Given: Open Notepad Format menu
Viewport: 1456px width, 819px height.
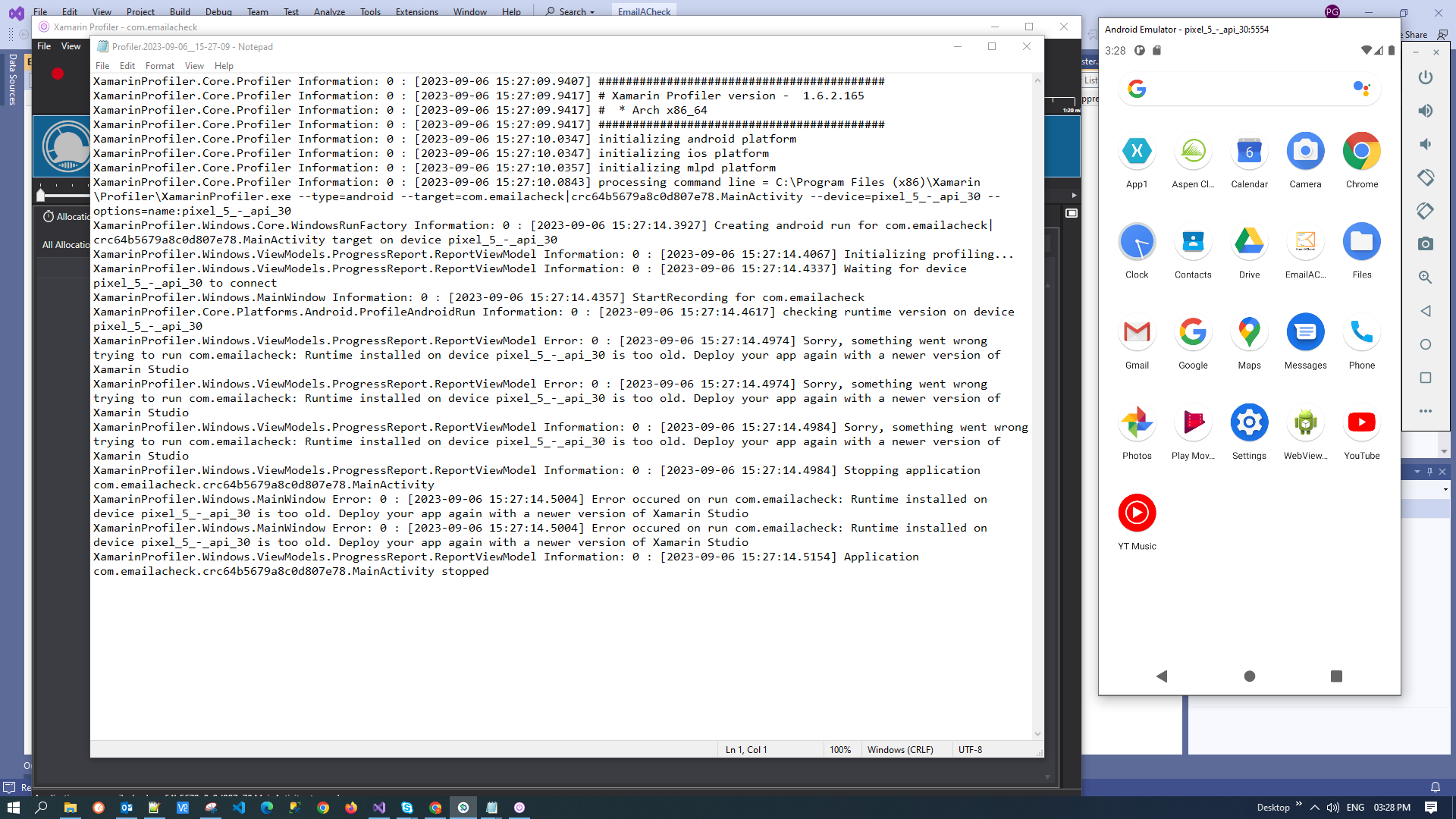Looking at the screenshot, I should (x=159, y=66).
